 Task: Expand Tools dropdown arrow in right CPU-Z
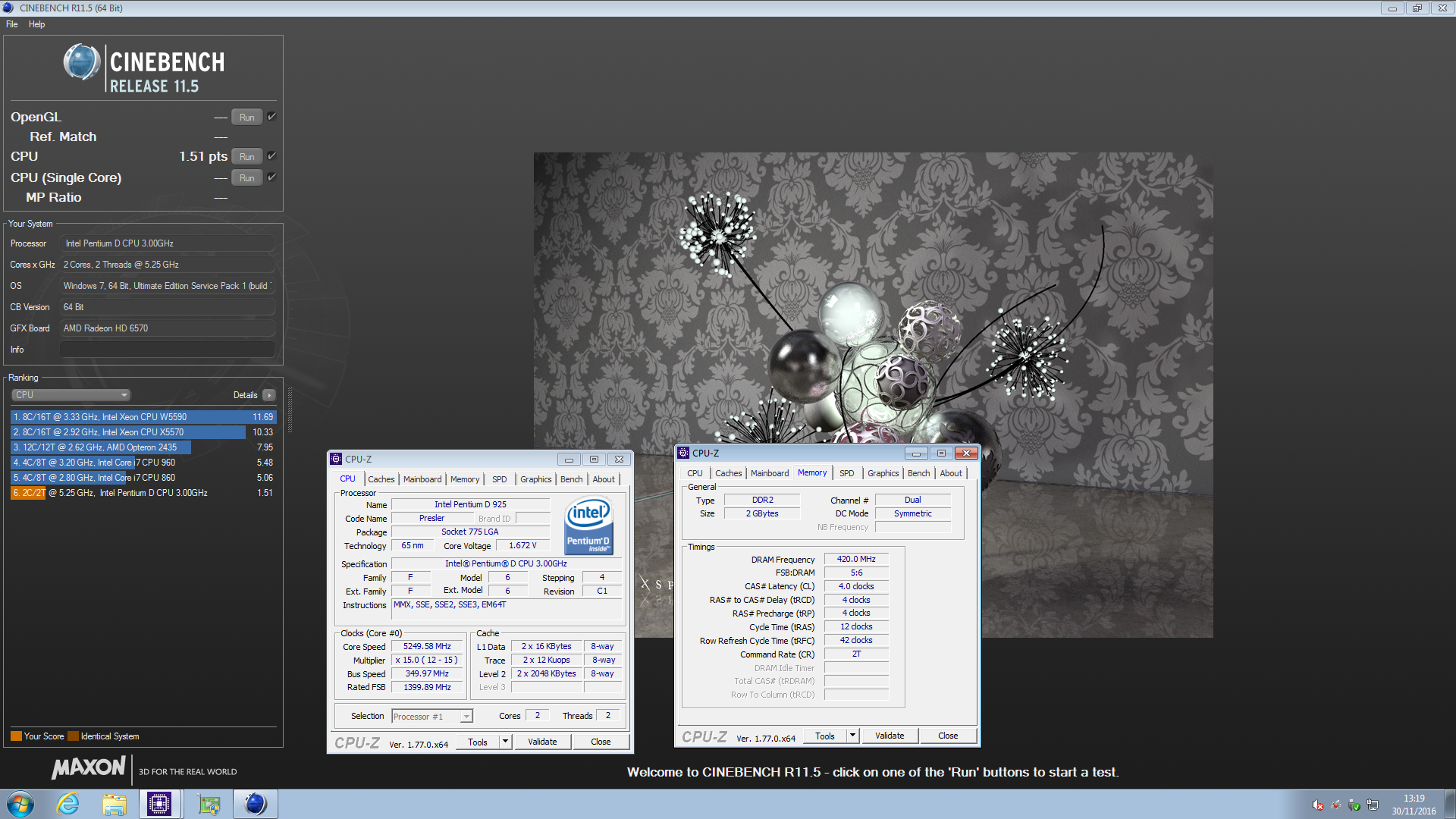click(853, 736)
